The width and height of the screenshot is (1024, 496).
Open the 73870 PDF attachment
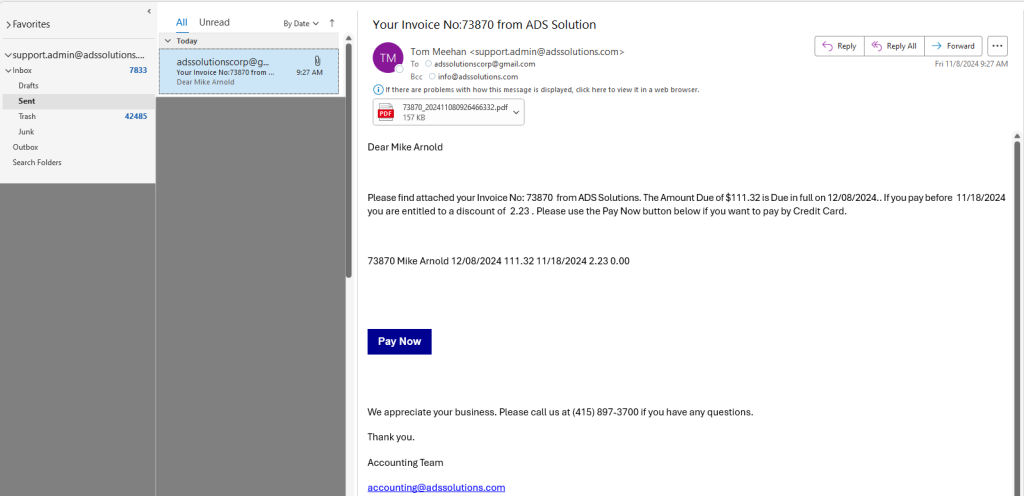(448, 112)
